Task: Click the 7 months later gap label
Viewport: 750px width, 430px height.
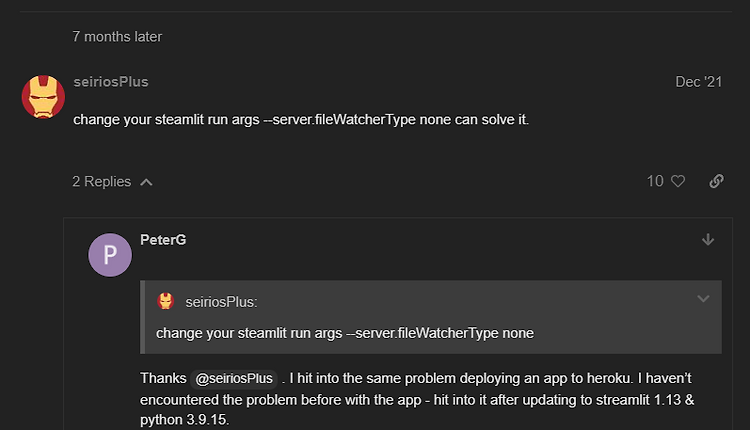Action: point(117,37)
